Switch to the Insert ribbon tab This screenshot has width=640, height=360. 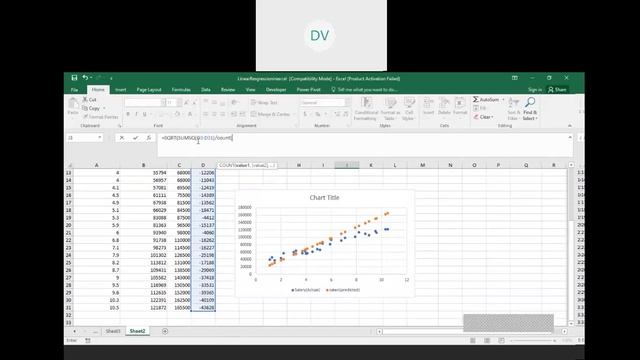point(120,90)
